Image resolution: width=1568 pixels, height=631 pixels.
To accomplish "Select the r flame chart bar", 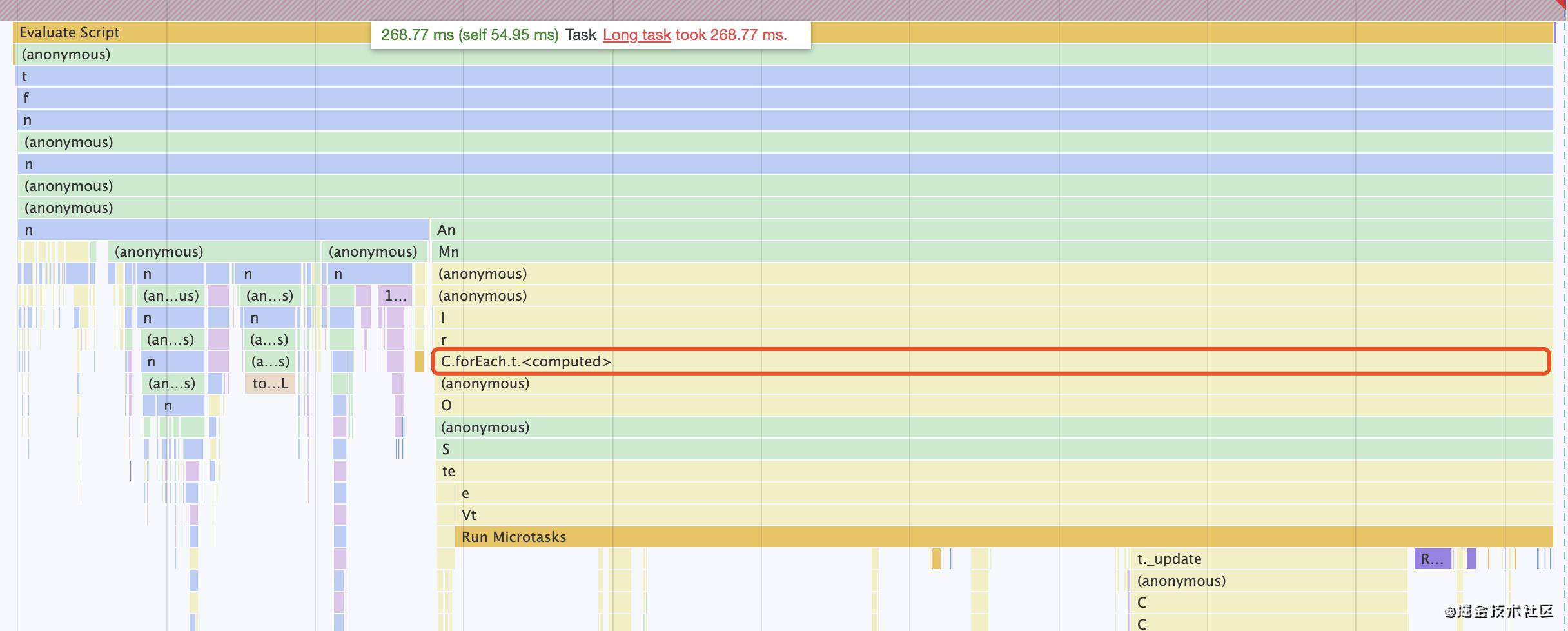I will tap(993, 339).
